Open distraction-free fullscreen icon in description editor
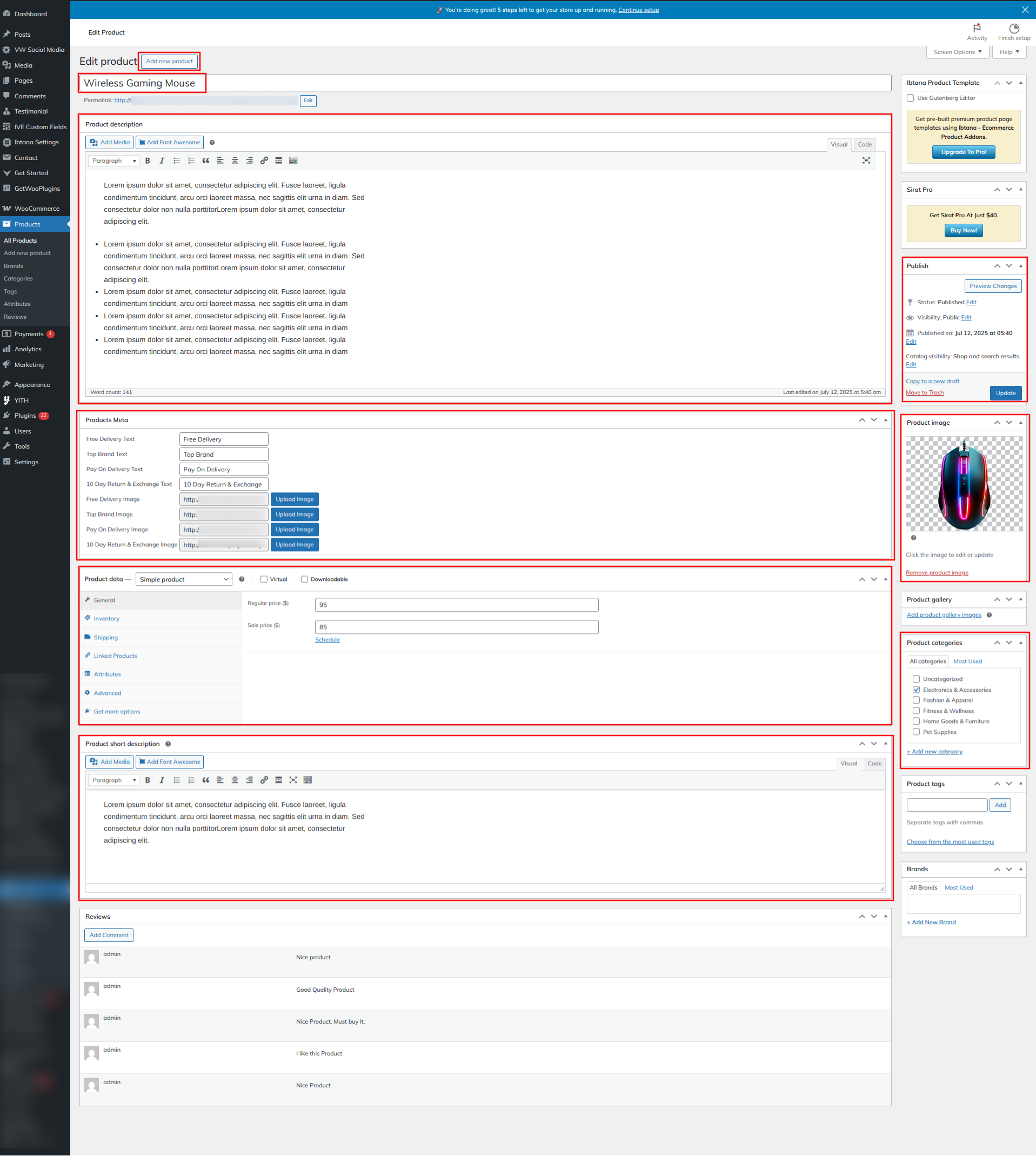 point(866,161)
